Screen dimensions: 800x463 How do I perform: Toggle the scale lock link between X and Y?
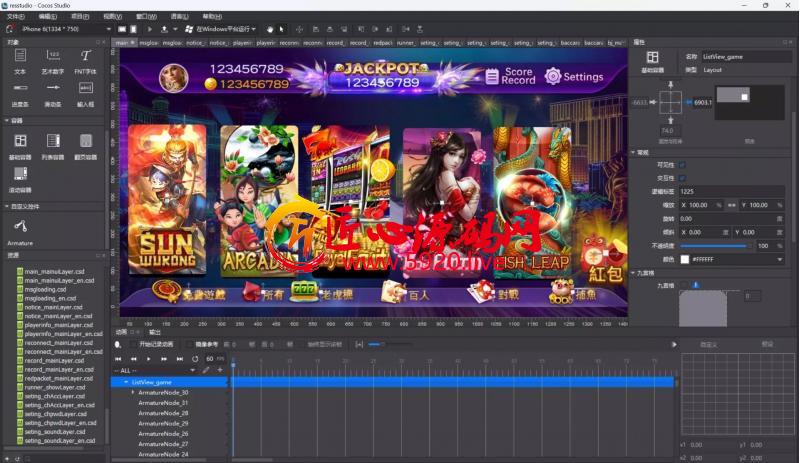point(732,205)
